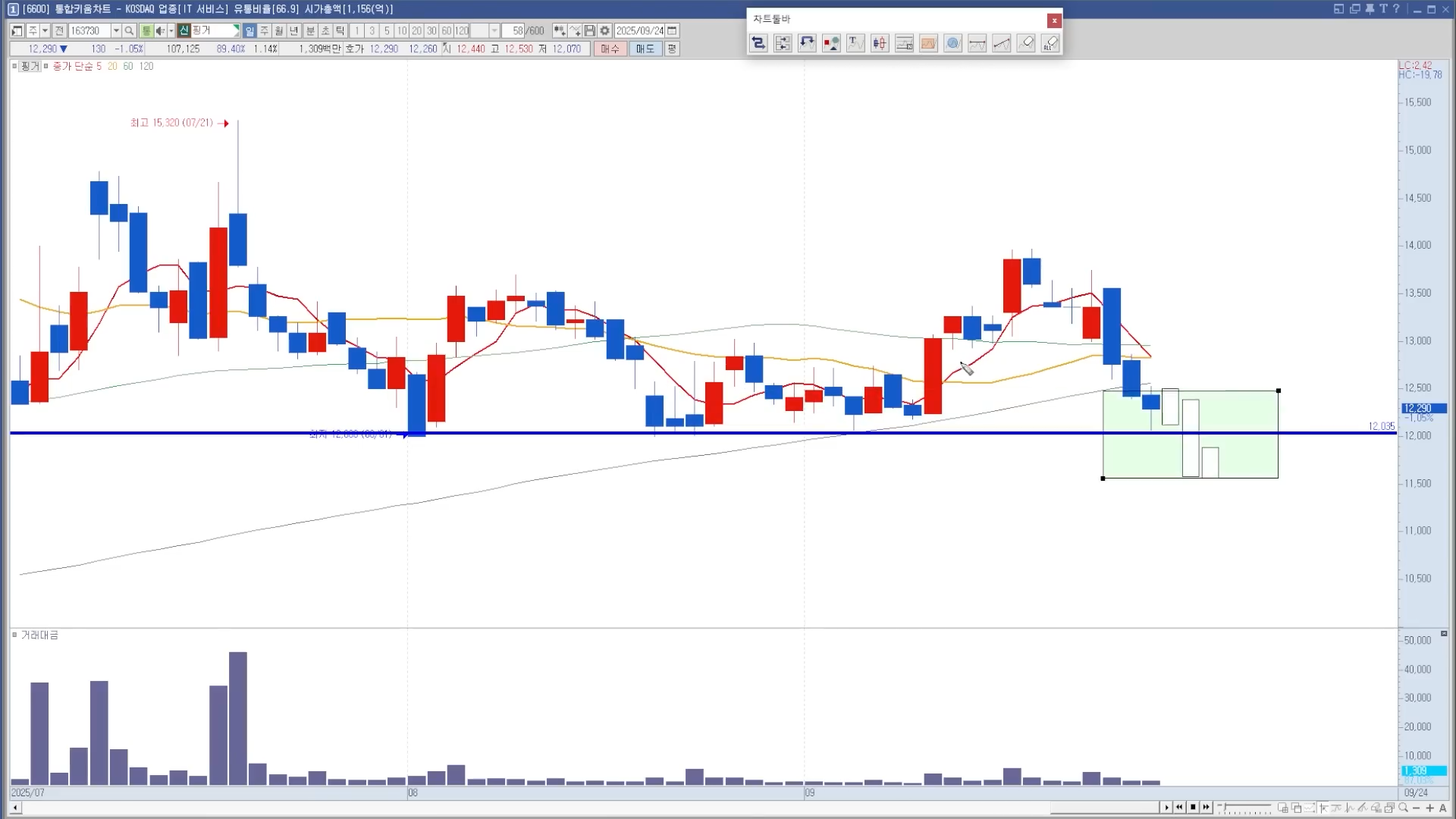Select the text annotation chart tool
Viewport: 1456px width, 819px height.
(x=855, y=43)
